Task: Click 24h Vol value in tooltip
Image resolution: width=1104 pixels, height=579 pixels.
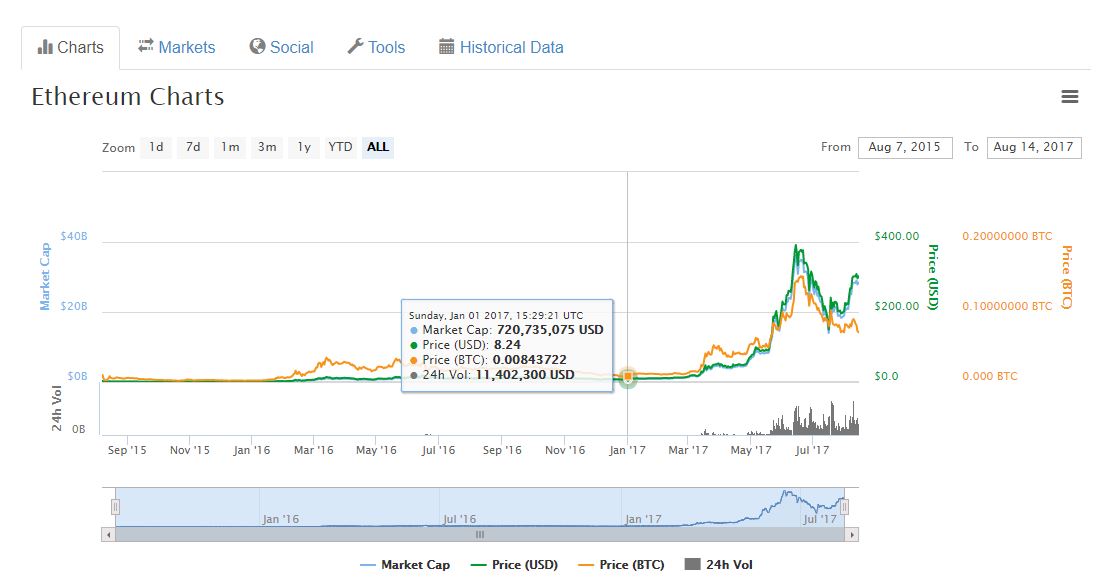Action: (x=525, y=375)
